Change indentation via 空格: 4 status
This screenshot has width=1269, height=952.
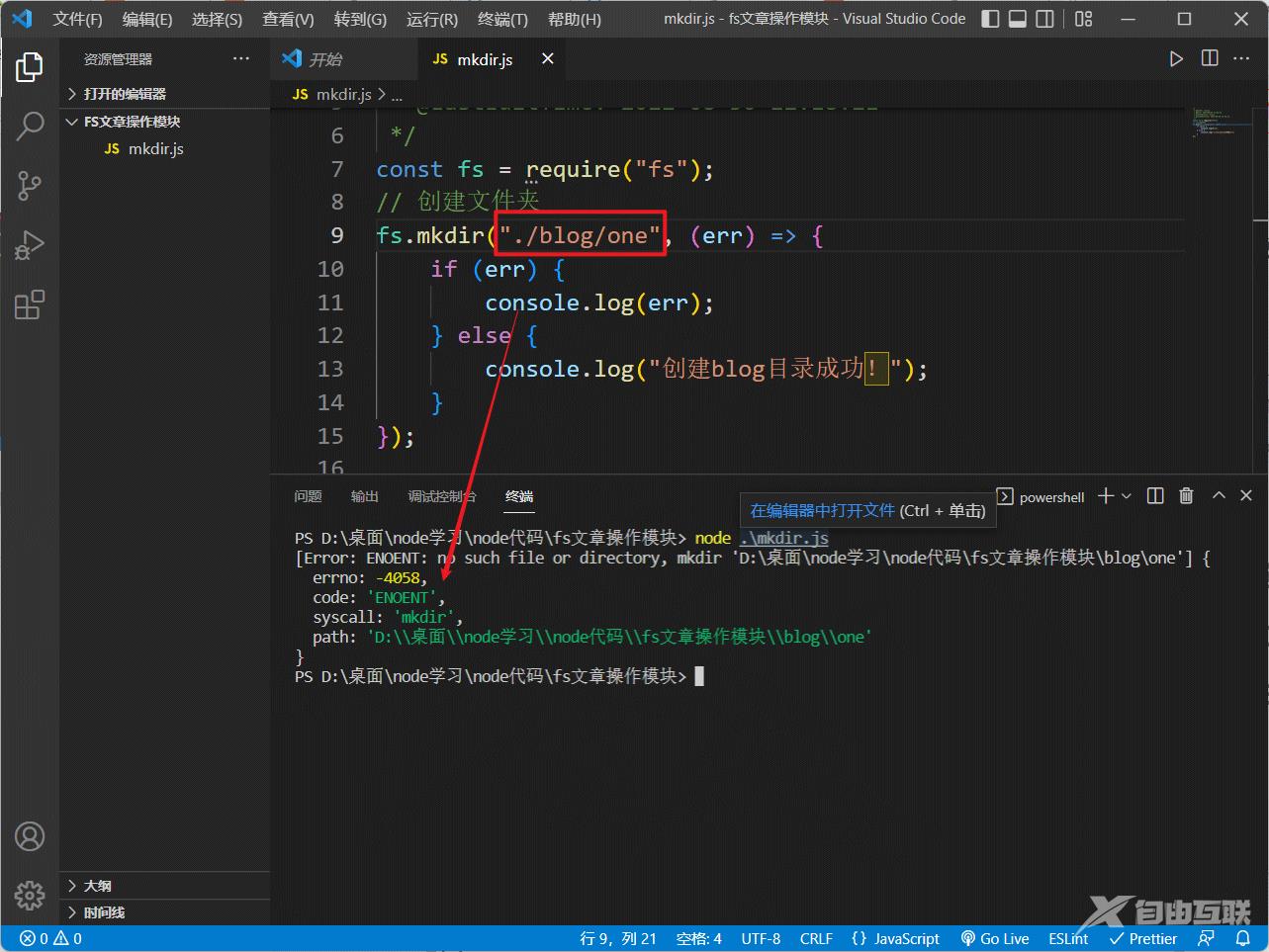[698, 939]
